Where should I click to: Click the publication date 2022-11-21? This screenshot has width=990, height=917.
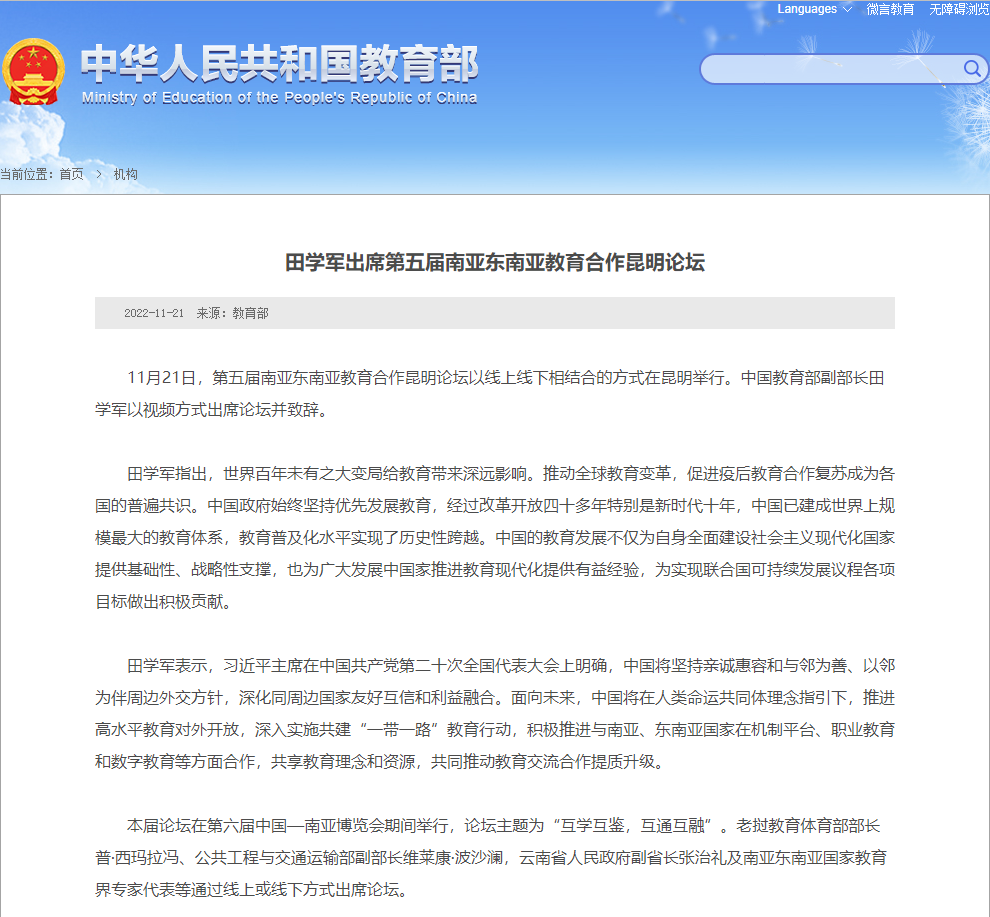tap(153, 313)
